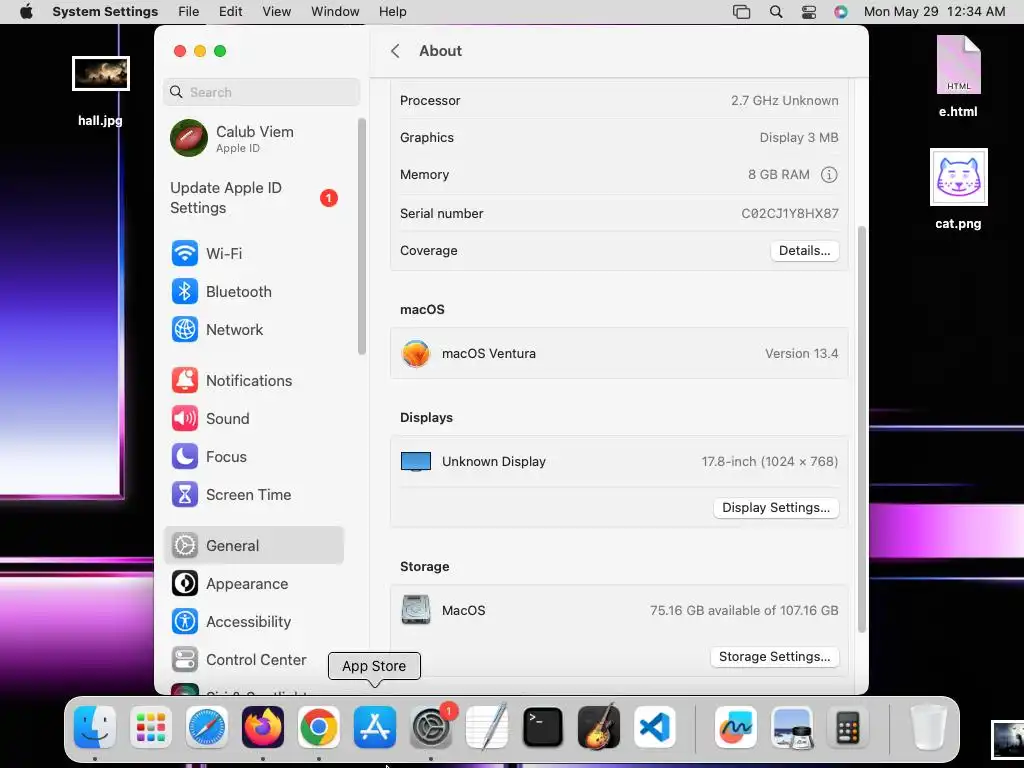Click the red notification badge in sidebar
1024x768 pixels.
click(328, 198)
